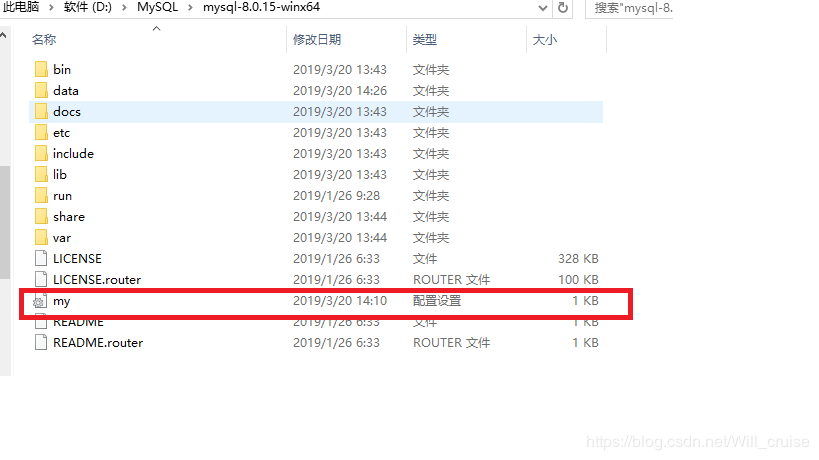The image size is (819, 460).
Task: Go to 软件 (D:) in the breadcrumb
Action: [x=88, y=7]
